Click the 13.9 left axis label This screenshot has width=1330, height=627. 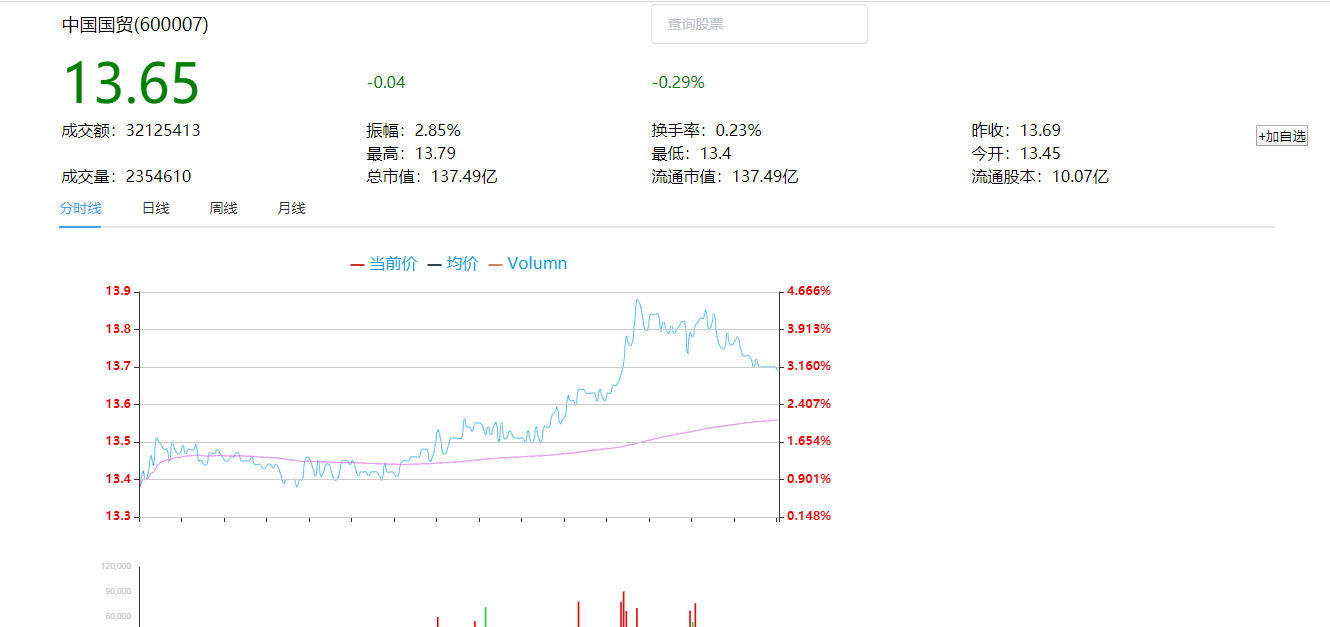pos(117,291)
